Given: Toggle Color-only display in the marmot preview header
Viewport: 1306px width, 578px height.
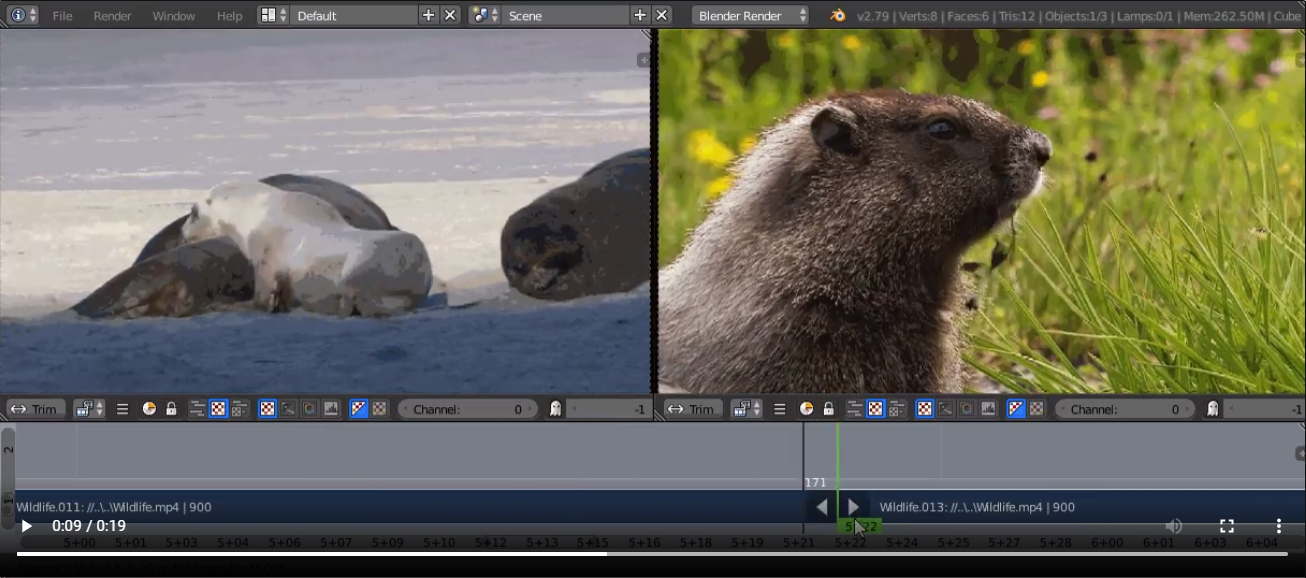Looking at the screenshot, I should tap(1036, 409).
